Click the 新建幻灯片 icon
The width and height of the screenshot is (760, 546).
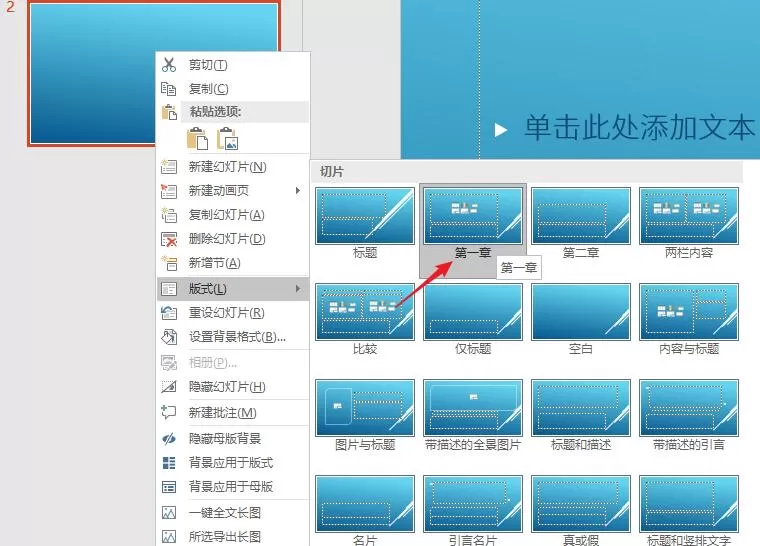point(169,167)
